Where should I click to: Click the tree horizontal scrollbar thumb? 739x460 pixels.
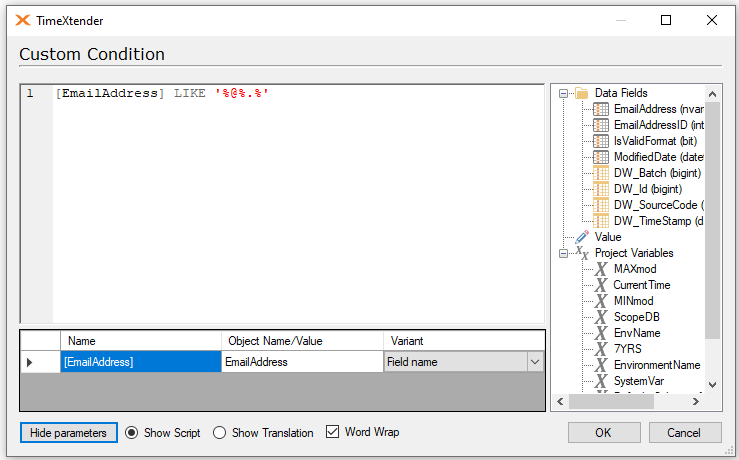click(611, 402)
